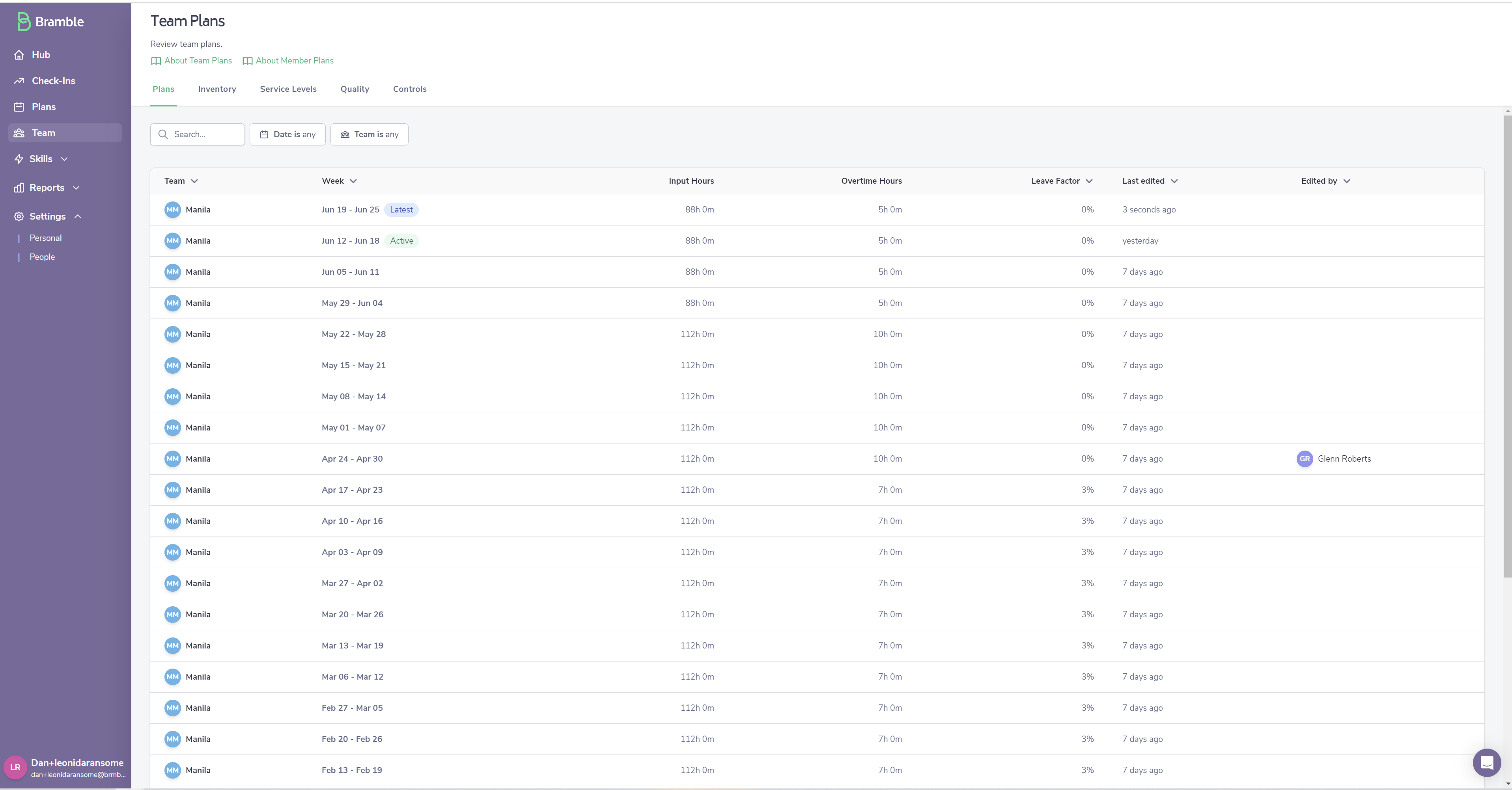Click the Skills lightning bolt icon
The image size is (1512, 790).
[19, 159]
